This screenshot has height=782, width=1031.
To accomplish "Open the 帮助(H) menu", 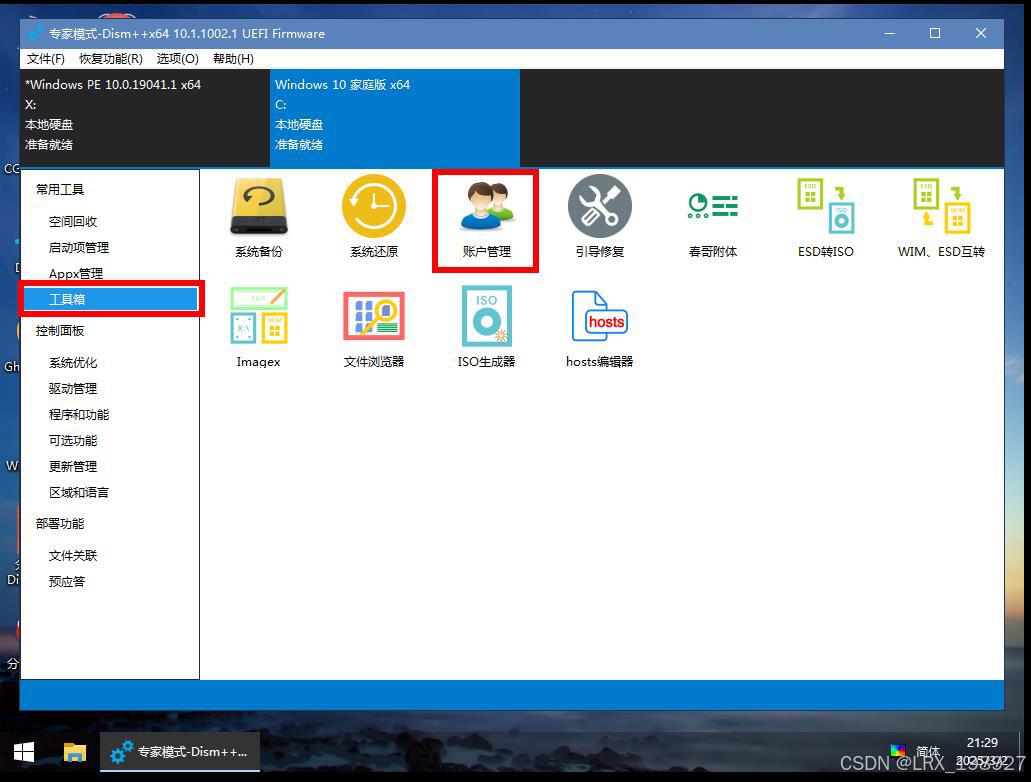I will coord(233,59).
